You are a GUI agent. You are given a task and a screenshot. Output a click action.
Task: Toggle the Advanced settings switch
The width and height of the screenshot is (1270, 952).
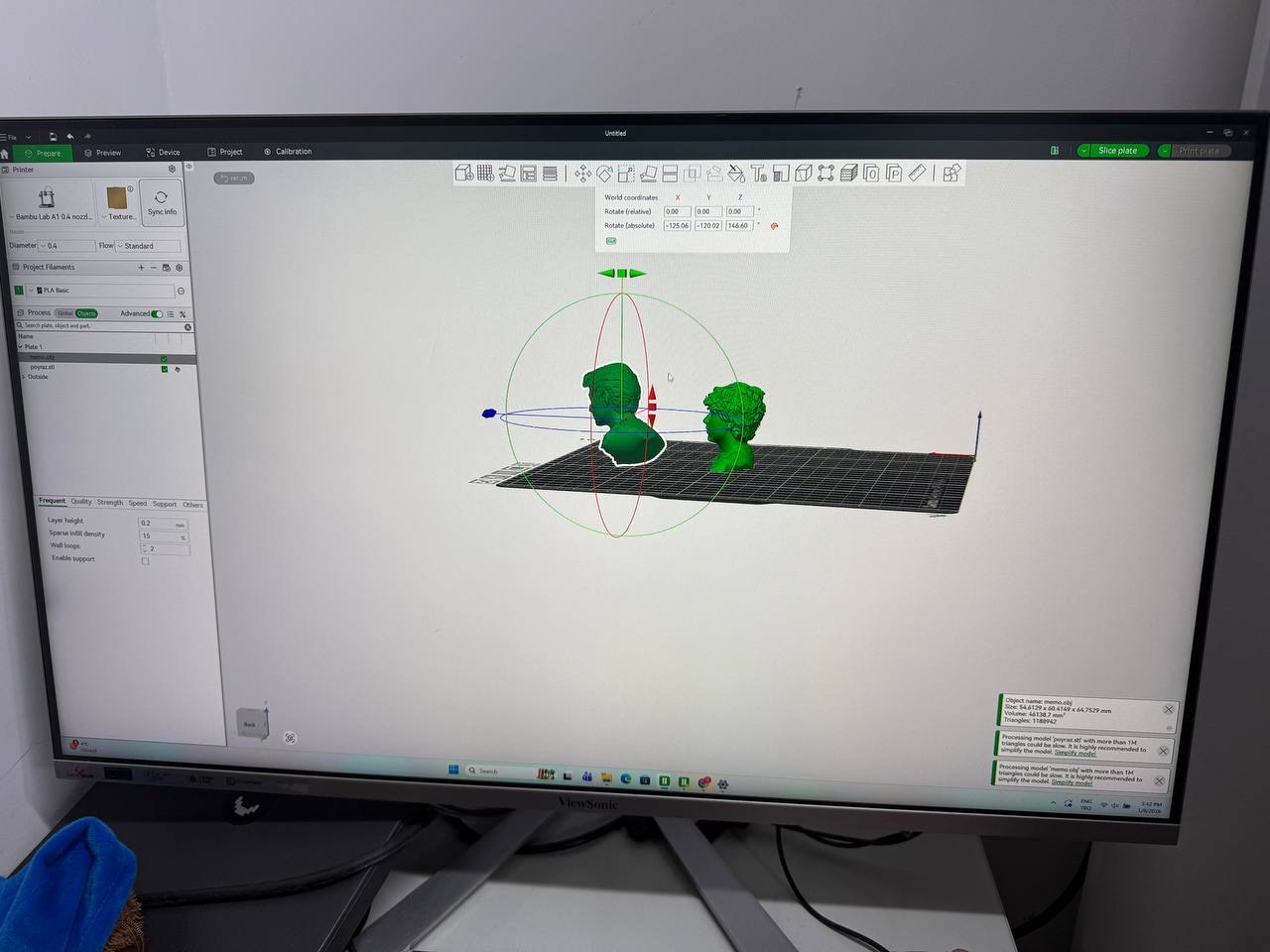click(157, 314)
